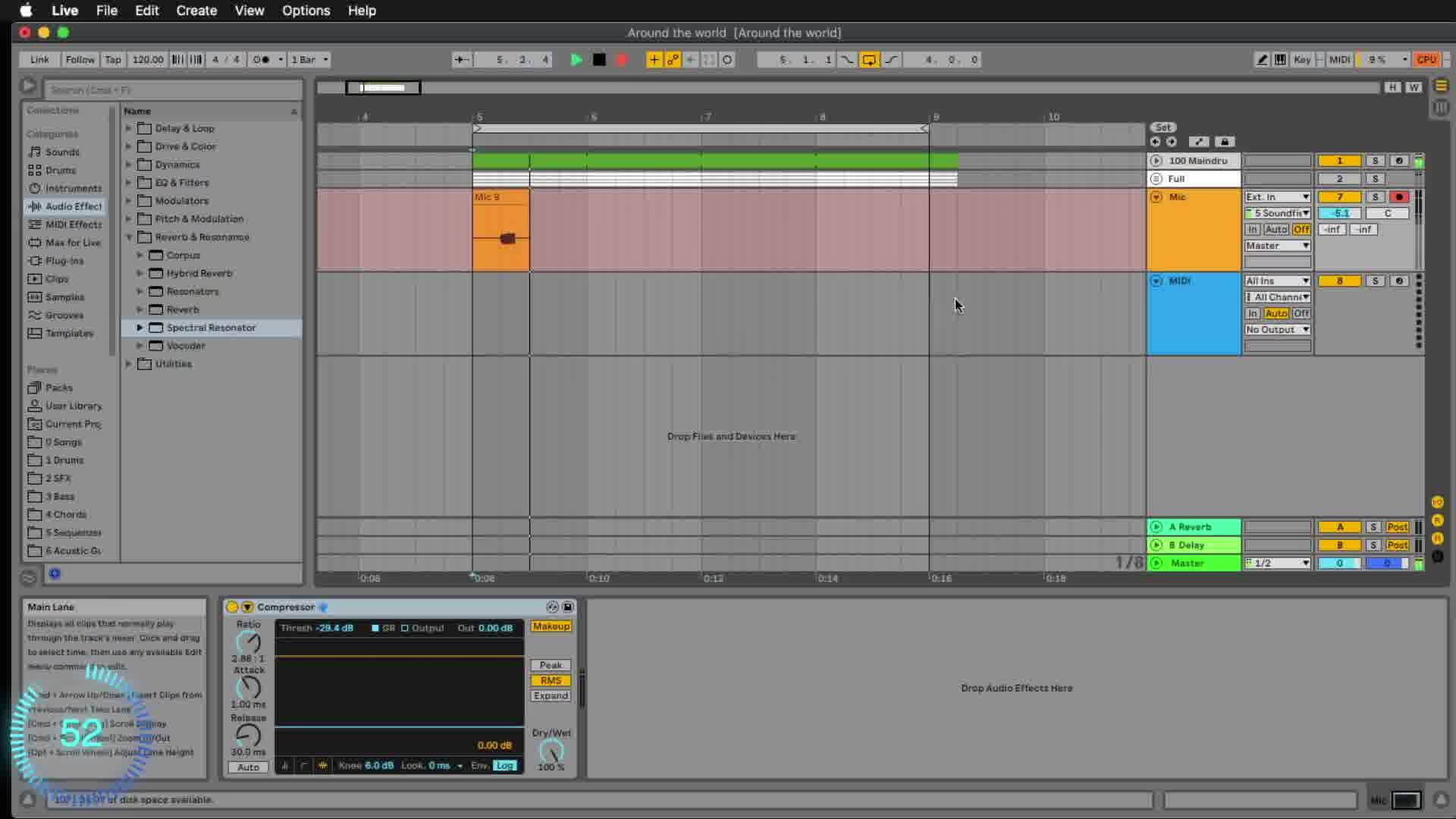Viewport: 1456px width, 819px height.
Task: Open Master track 1/2 output dropdown
Action: coord(1277,563)
